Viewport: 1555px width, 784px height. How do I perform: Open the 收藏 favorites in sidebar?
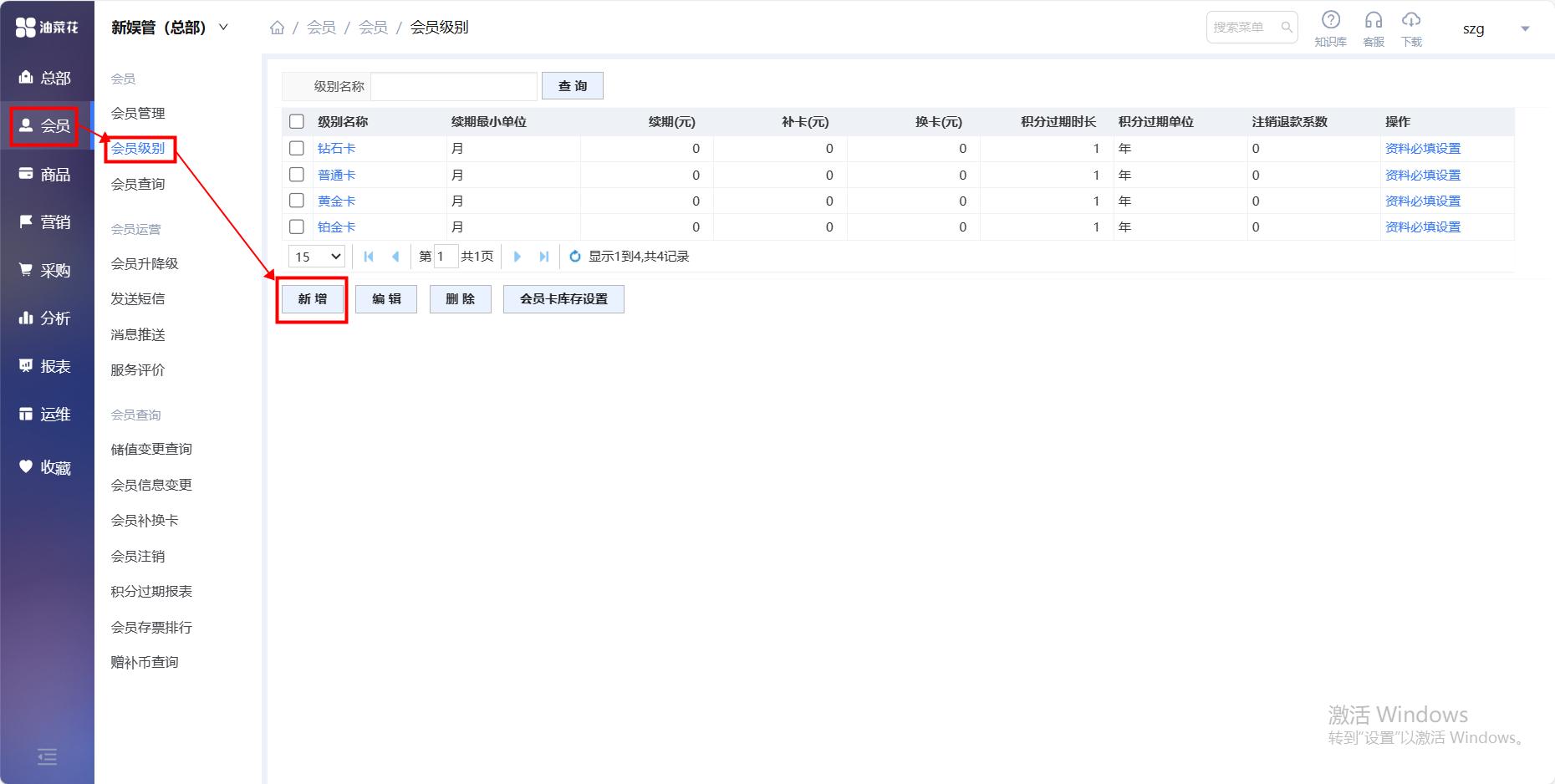click(45, 467)
